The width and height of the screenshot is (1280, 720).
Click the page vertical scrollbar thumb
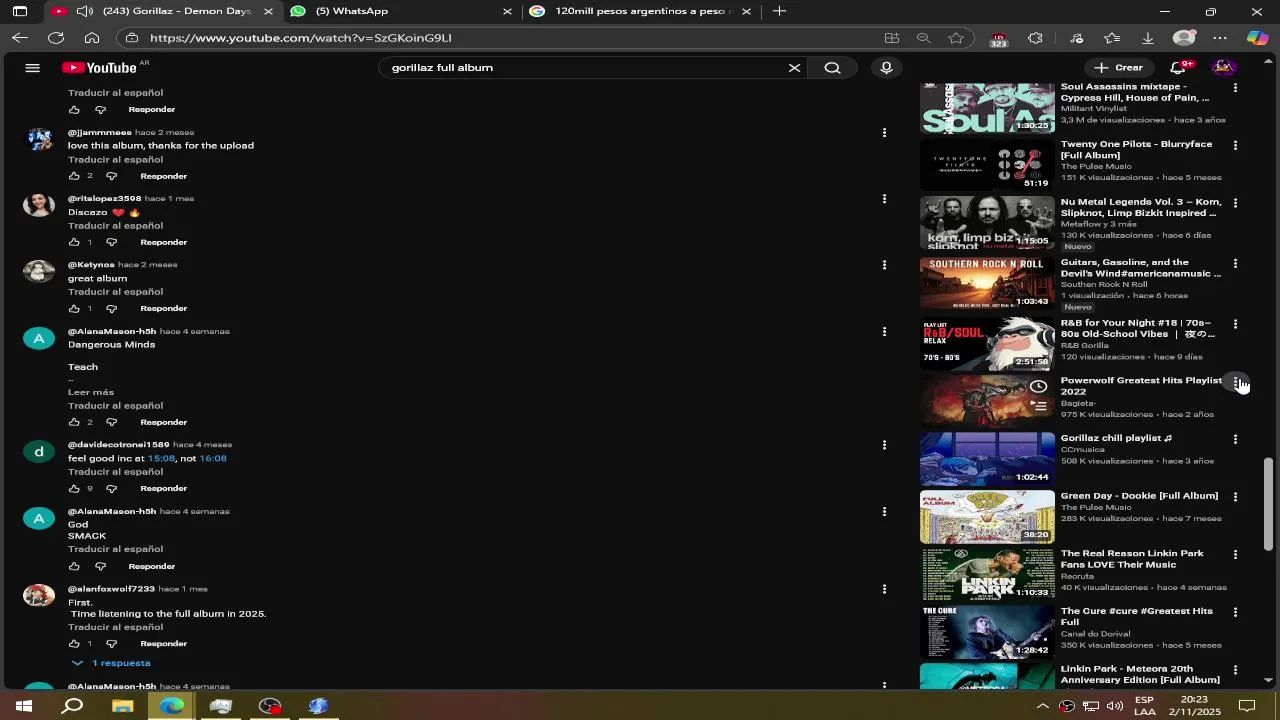tap(1268, 504)
